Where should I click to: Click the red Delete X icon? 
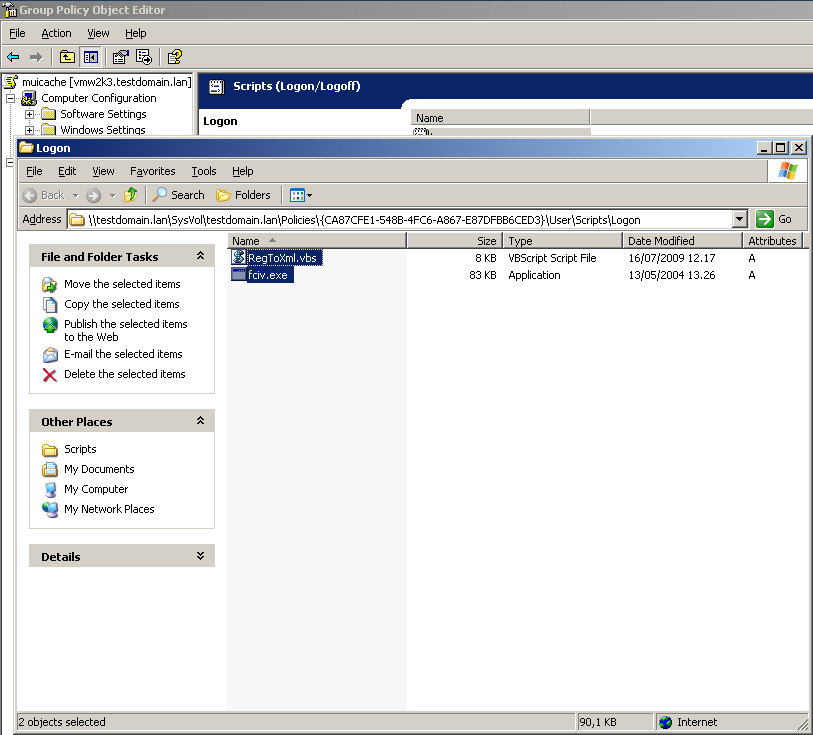[50, 375]
